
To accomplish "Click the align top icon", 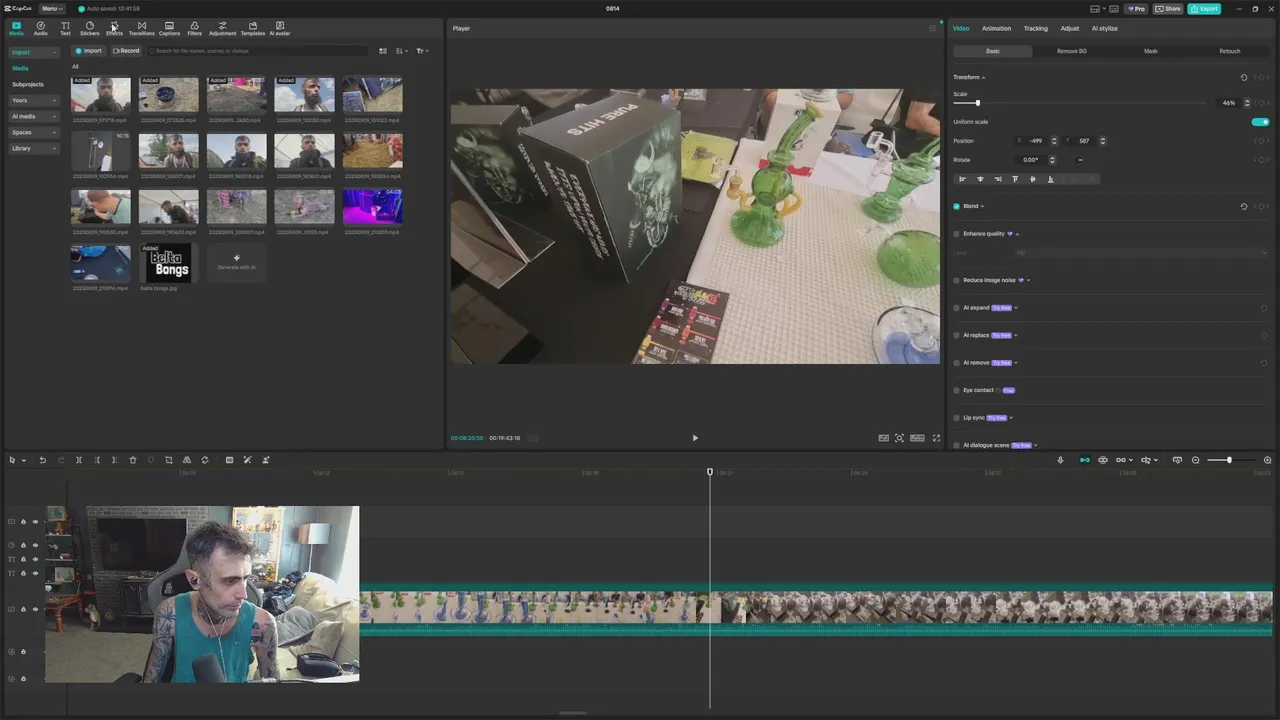I will pos(1015,179).
